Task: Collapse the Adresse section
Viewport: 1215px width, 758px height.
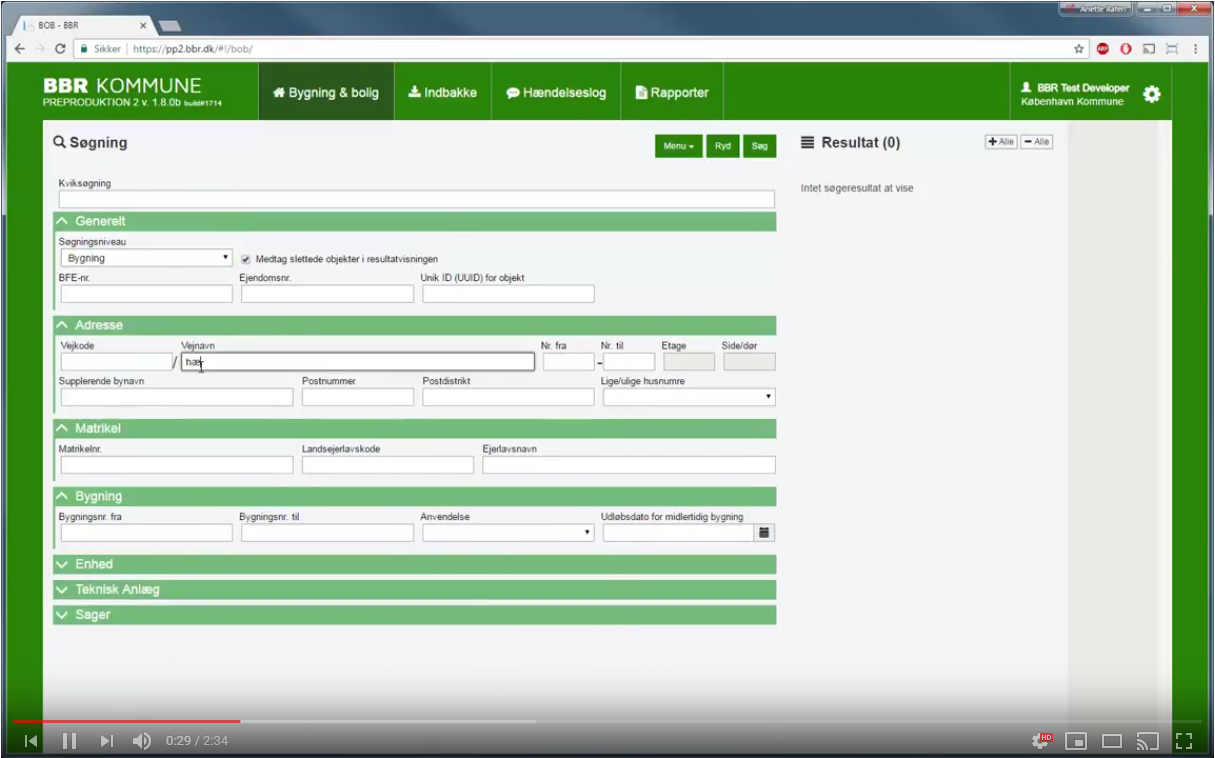Action: tap(415, 325)
